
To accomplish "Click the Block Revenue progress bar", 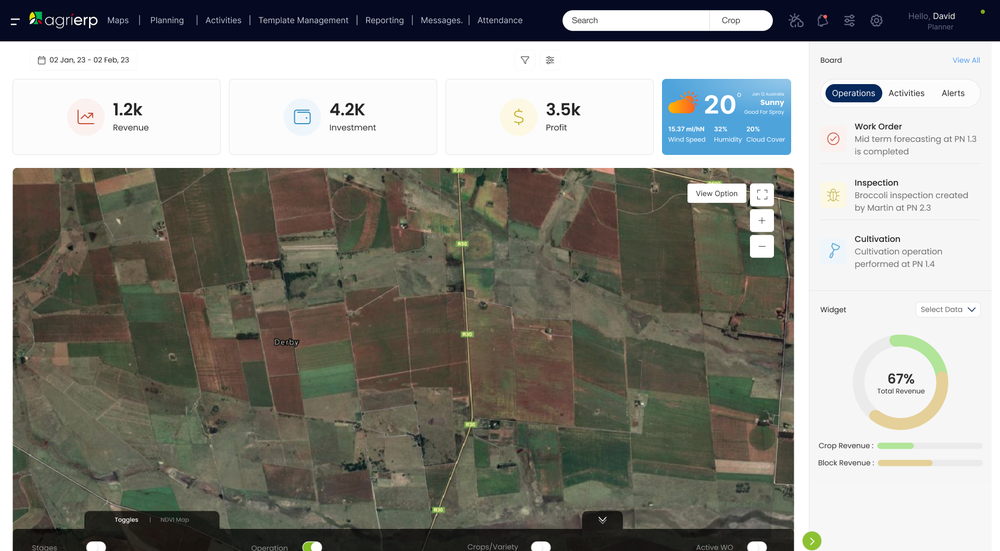I will pyautogui.click(x=930, y=463).
